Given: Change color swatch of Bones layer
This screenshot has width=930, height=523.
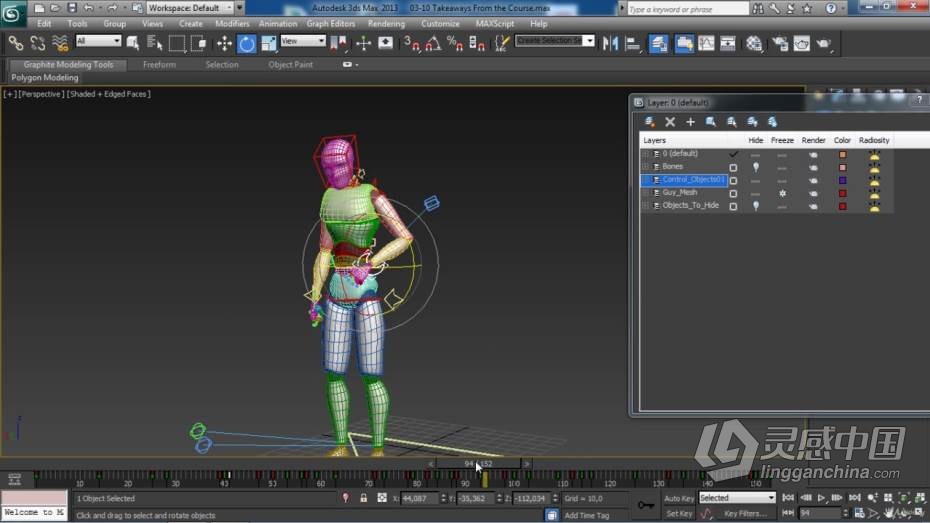Looking at the screenshot, I should [842, 167].
